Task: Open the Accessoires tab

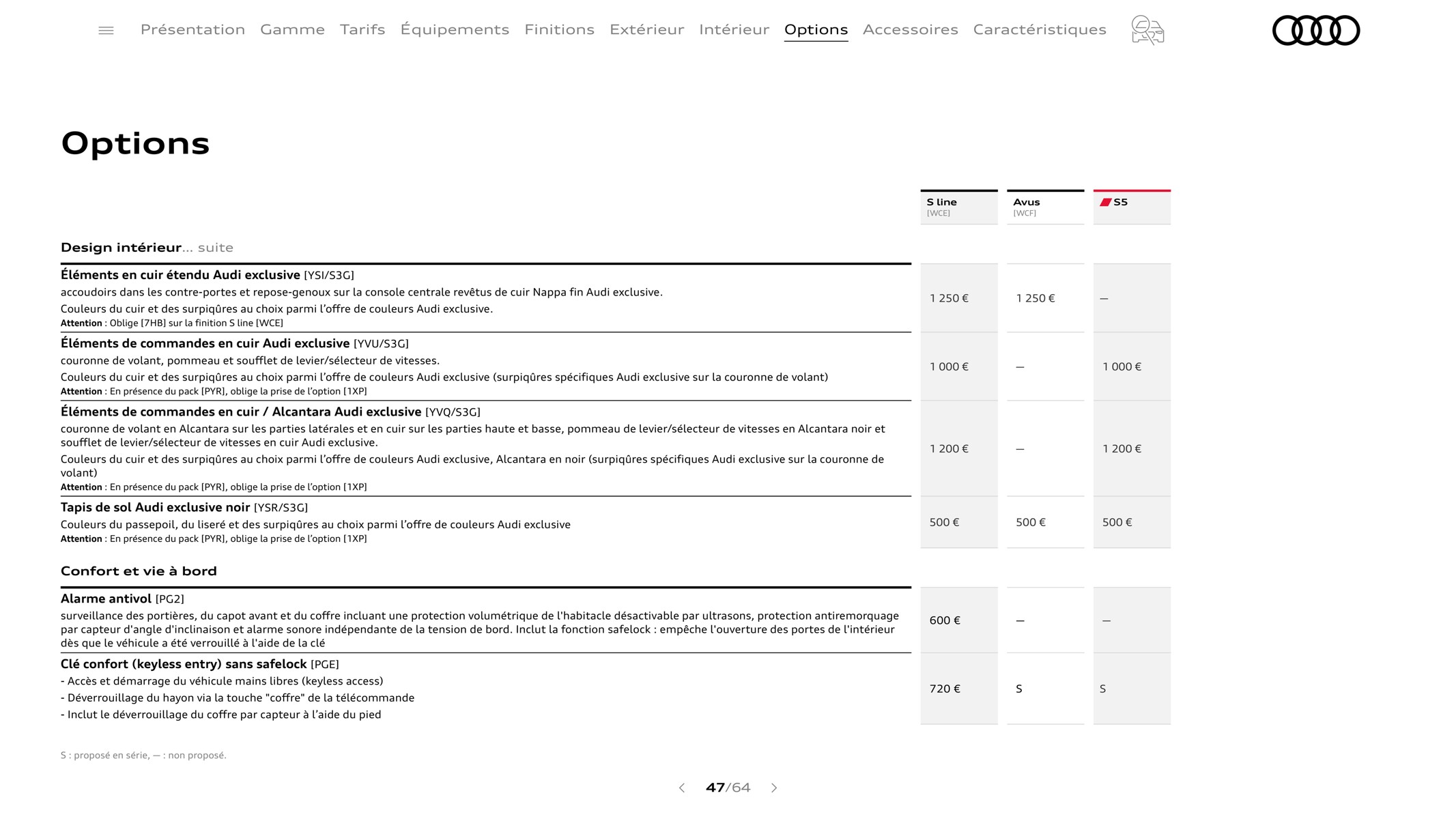Action: [910, 29]
